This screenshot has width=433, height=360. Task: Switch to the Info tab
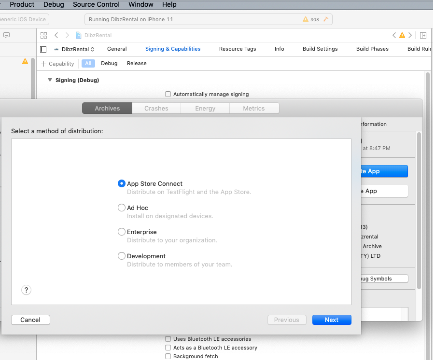point(279,49)
